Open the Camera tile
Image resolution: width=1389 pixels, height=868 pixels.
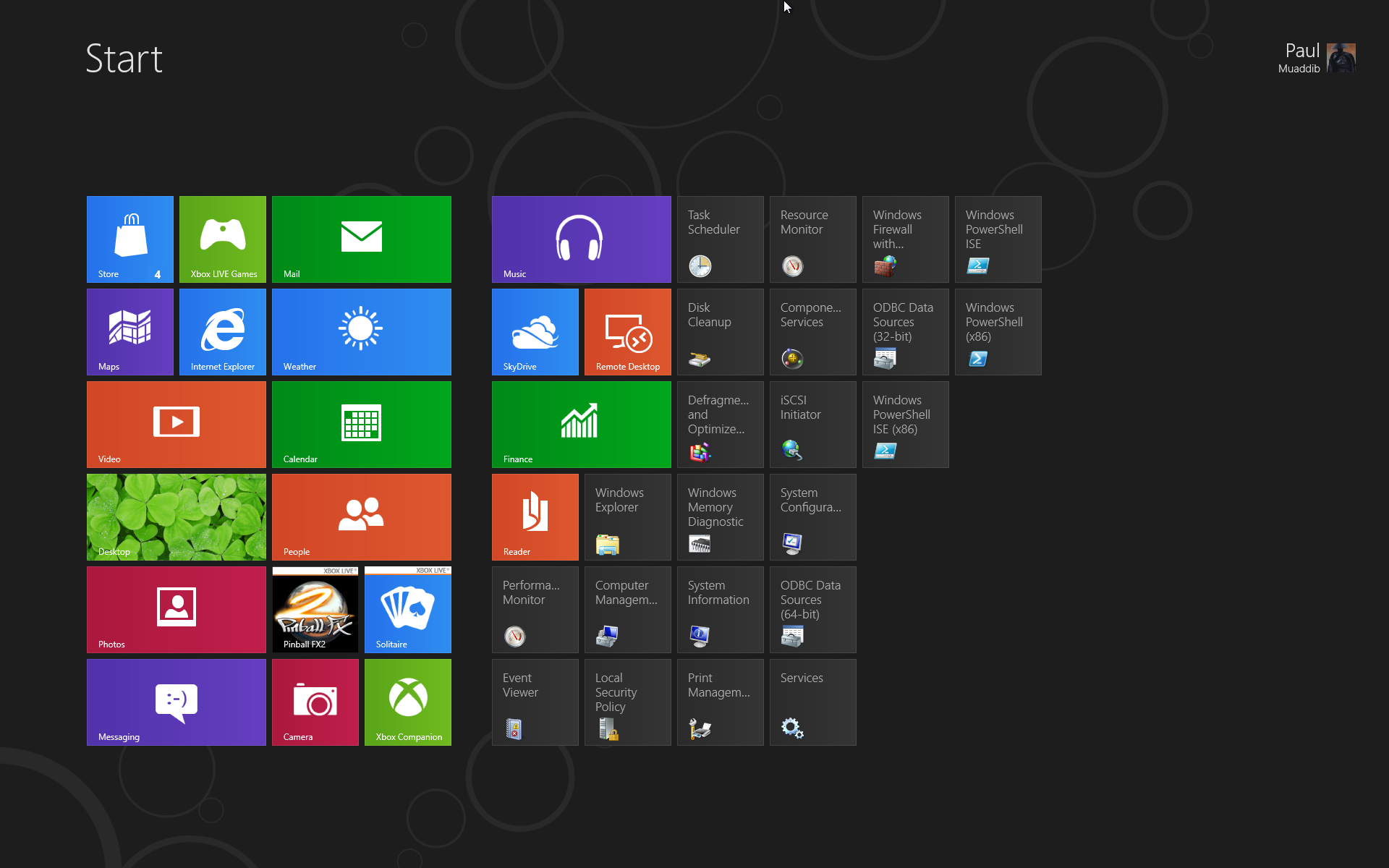(315, 702)
